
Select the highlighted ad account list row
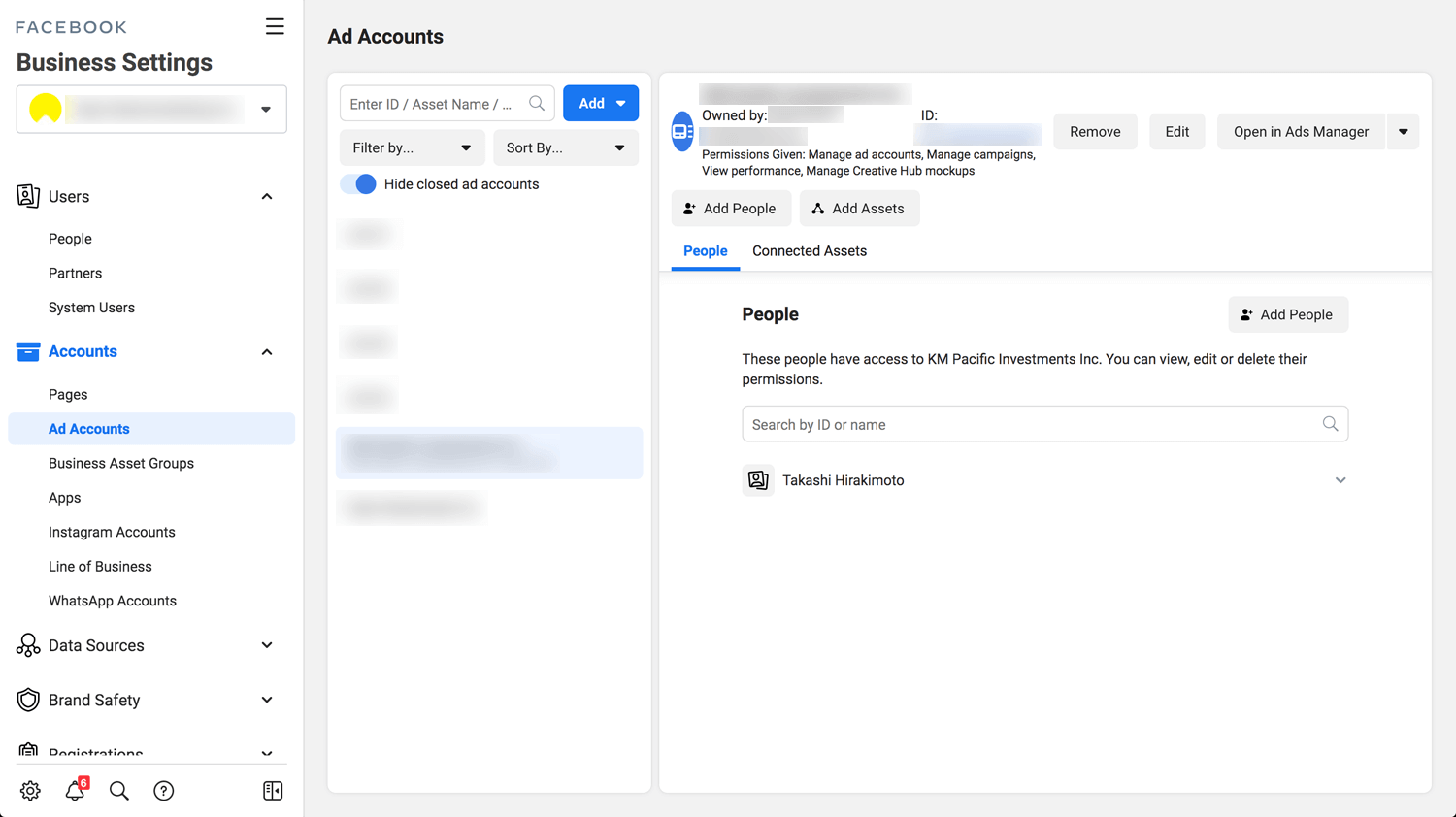pyautogui.click(x=489, y=453)
